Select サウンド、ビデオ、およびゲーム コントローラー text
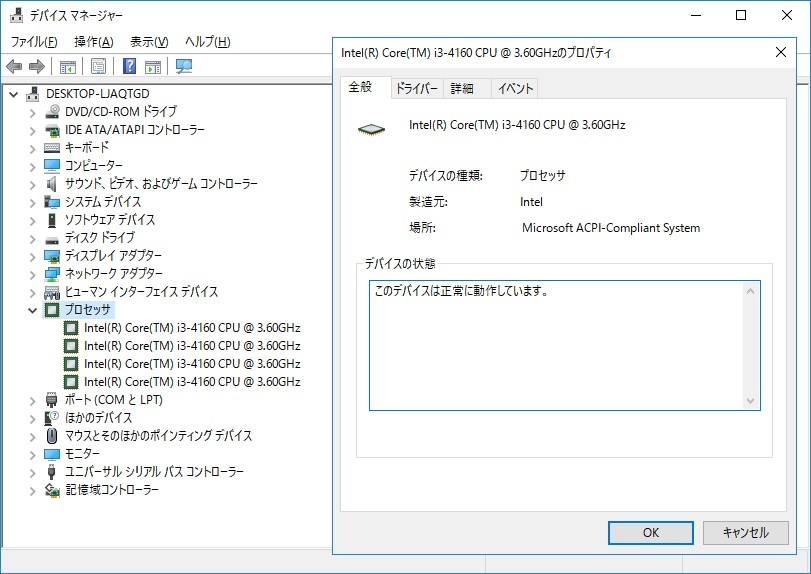Image resolution: width=811 pixels, height=574 pixels. [x=161, y=184]
